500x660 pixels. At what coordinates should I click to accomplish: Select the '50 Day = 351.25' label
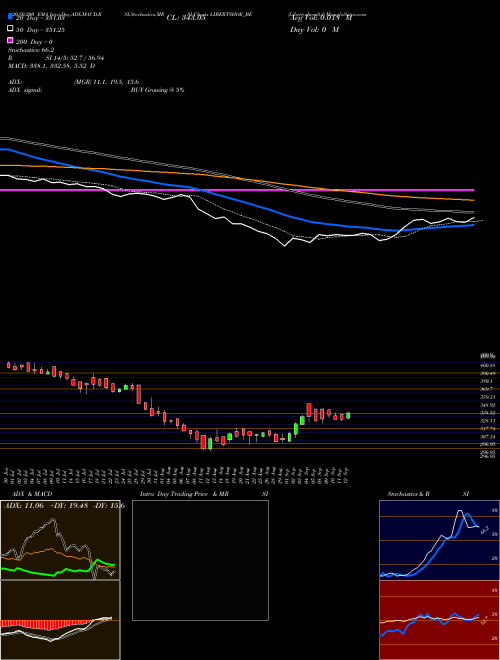(40, 29)
